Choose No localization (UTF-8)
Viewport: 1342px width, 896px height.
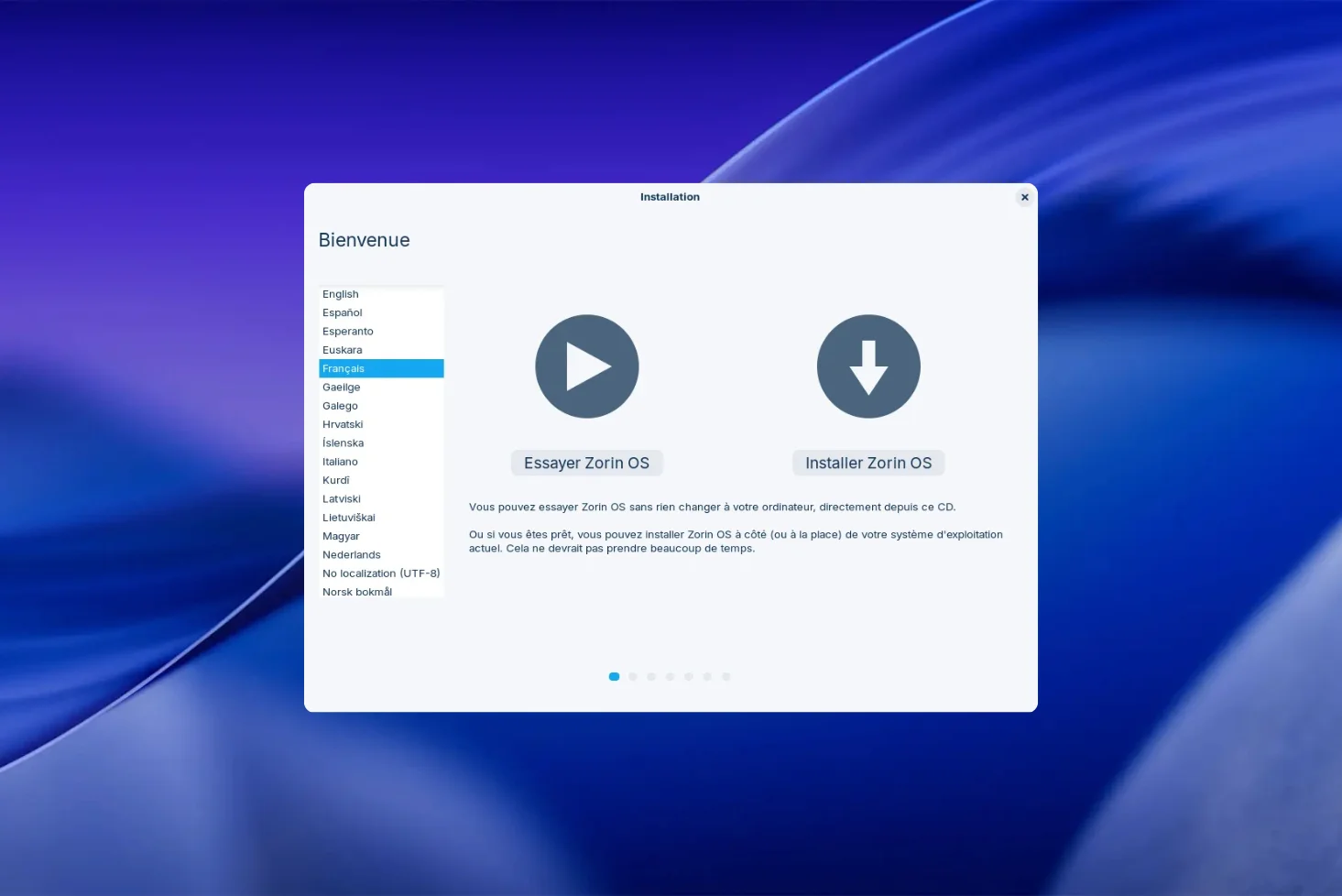point(381,573)
